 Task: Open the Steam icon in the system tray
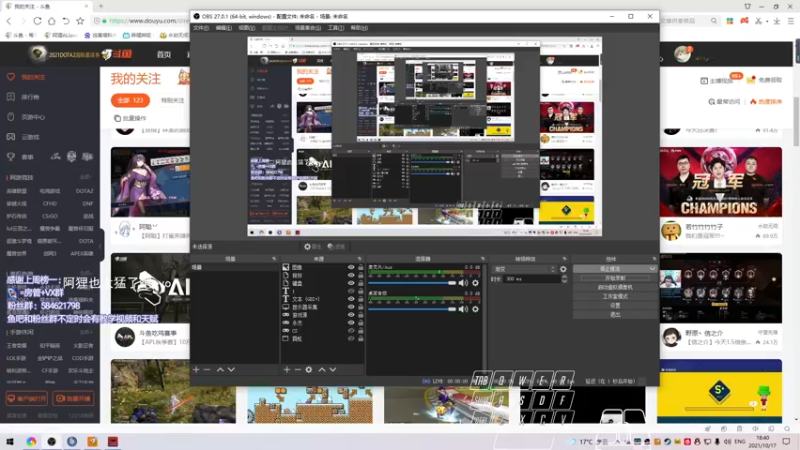[x=667, y=441]
